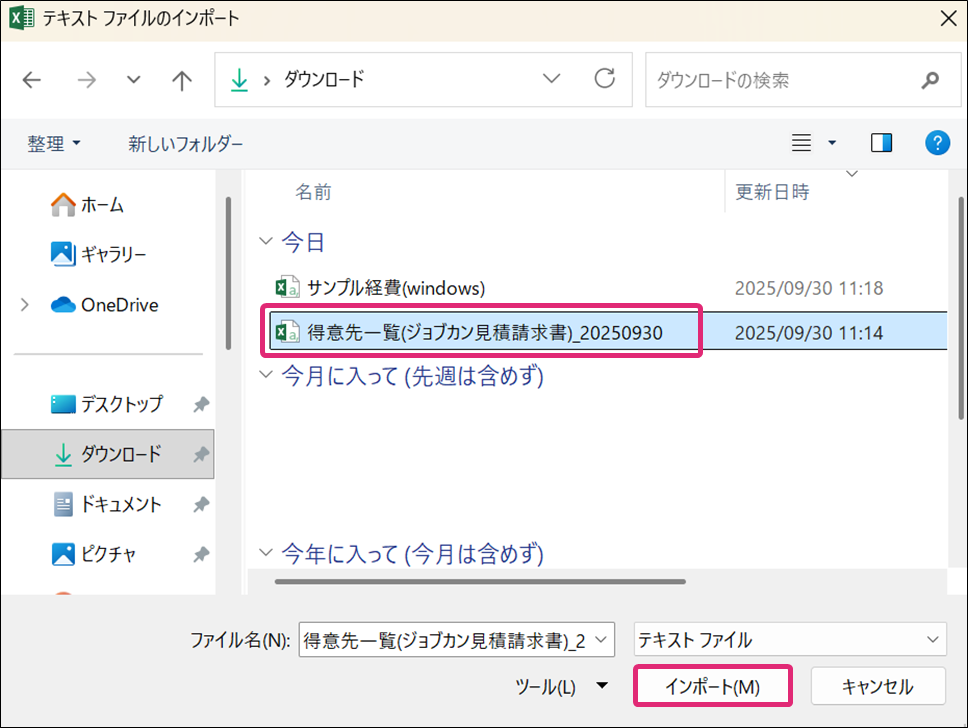The image size is (968, 728).
Task: Open the address bar history dropdown
Action: click(x=551, y=79)
